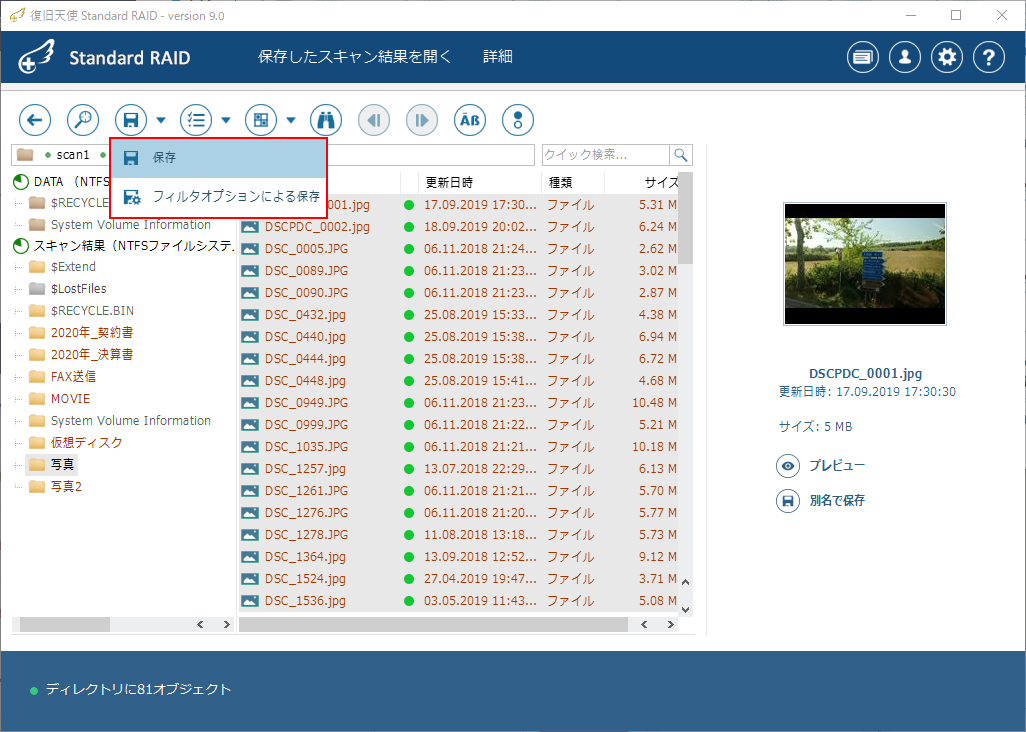Click the quick search magnifier button
Viewport: 1026px width, 732px height.
pos(681,155)
